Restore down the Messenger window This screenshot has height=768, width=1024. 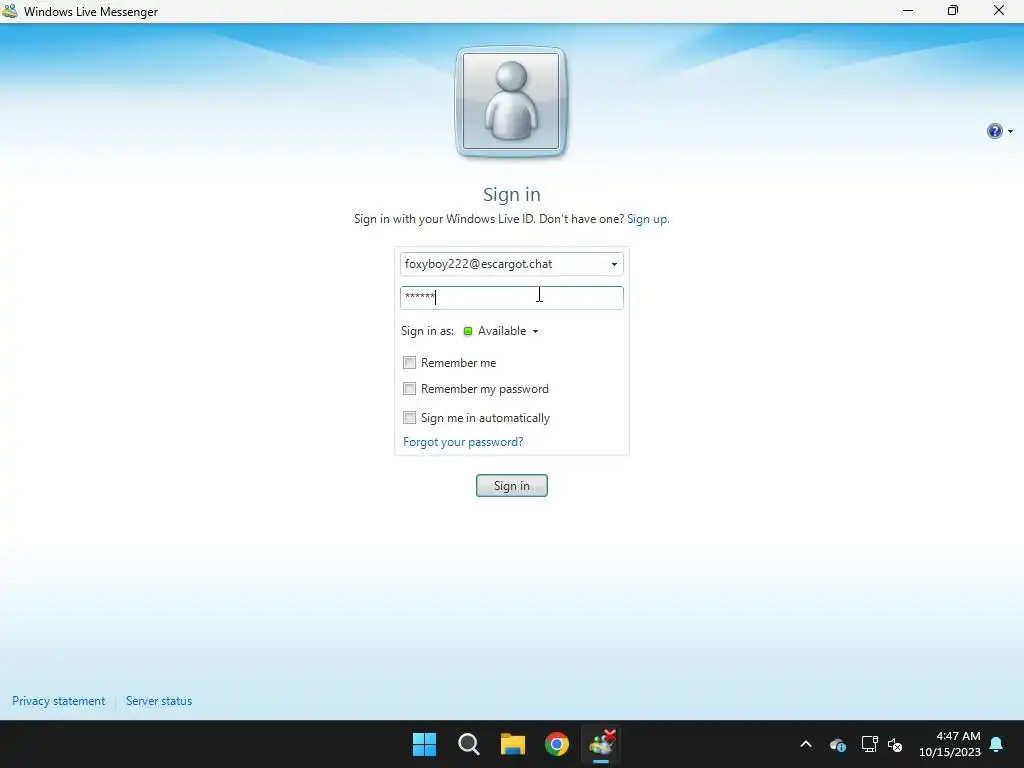pos(953,10)
